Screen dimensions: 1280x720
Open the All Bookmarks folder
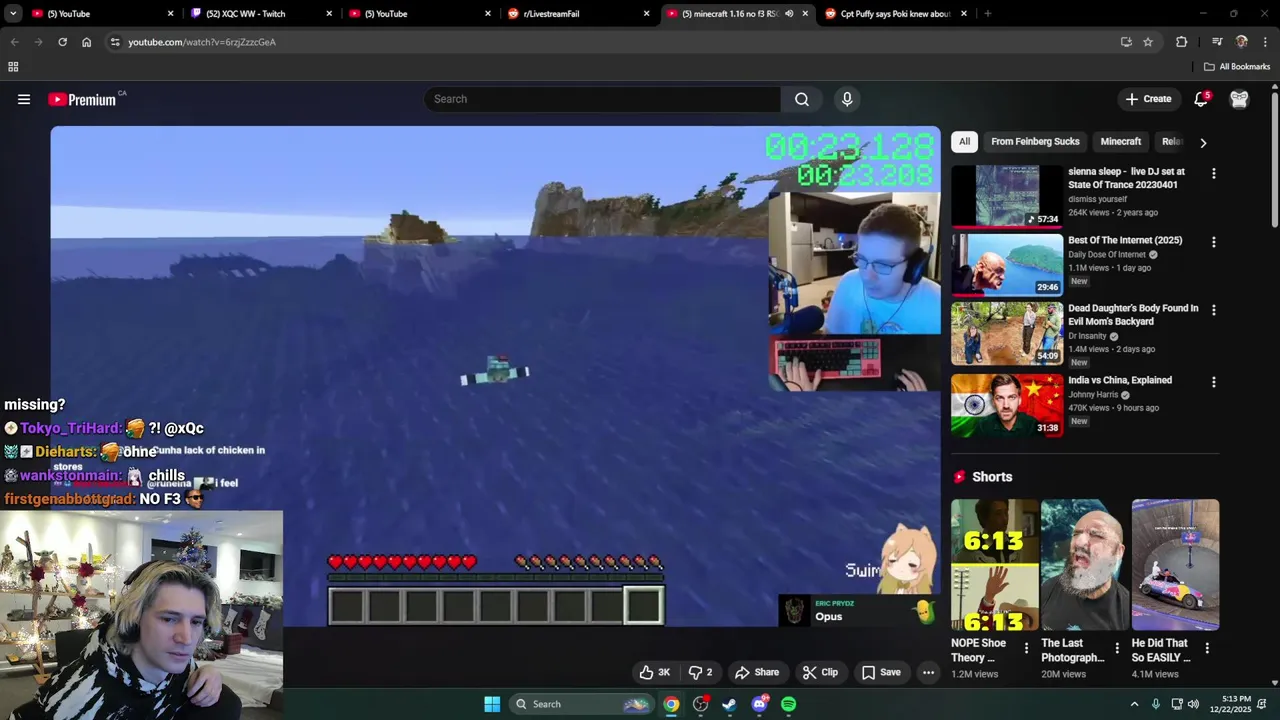[1236, 67]
